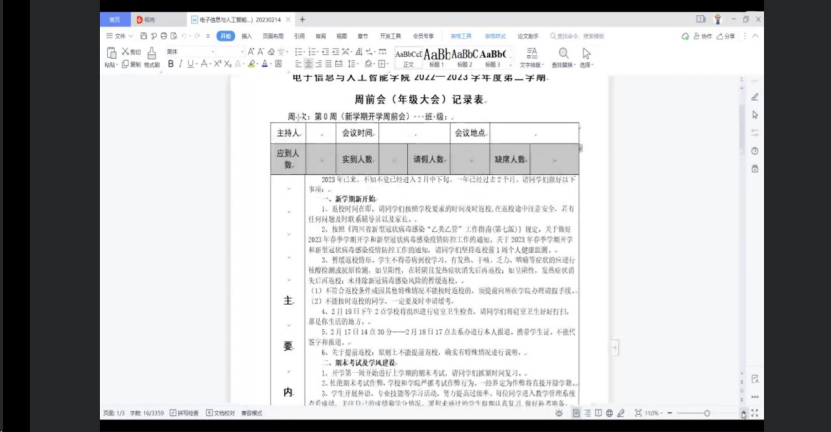Click the eye protection mode icon in status bar
Screen dimensions: 831x432
(559, 413)
